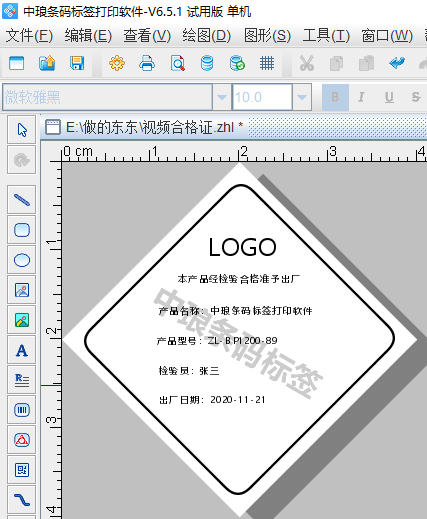Image resolution: width=427 pixels, height=519 pixels.
Task: Select the Rounded Rectangle tool
Action: [x=22, y=230]
